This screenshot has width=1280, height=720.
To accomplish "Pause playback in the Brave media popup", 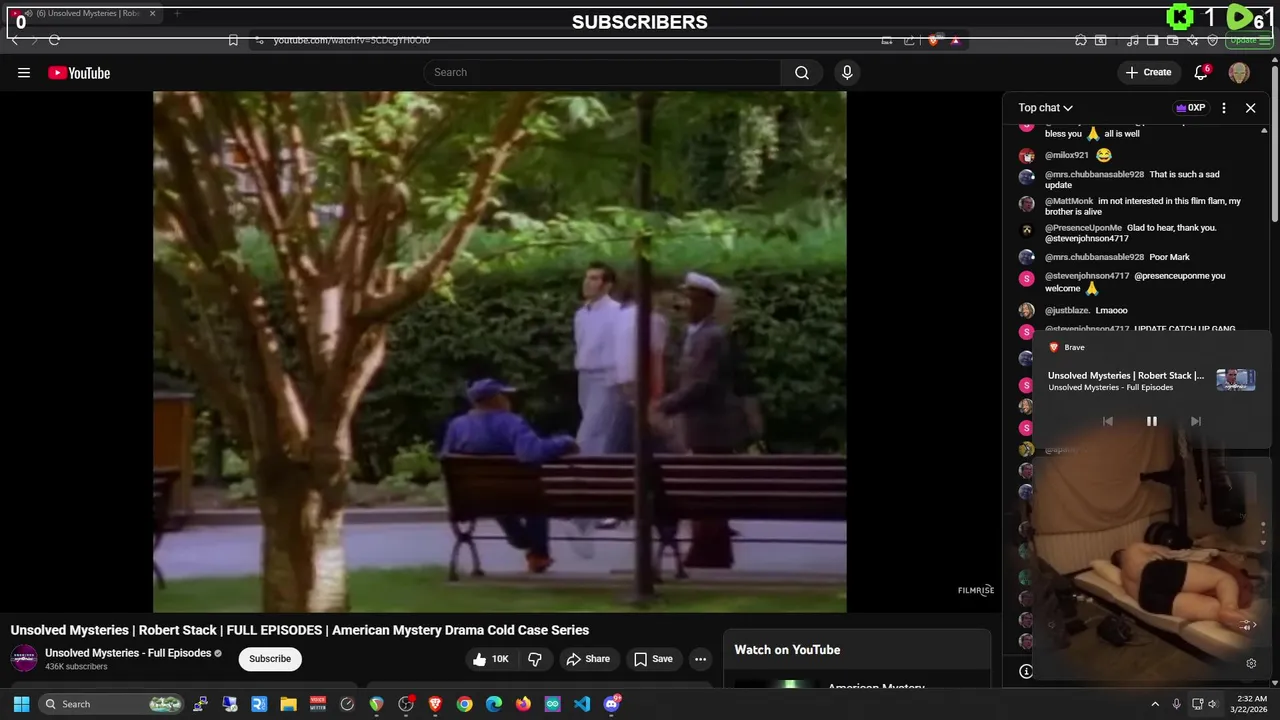I will (1151, 421).
